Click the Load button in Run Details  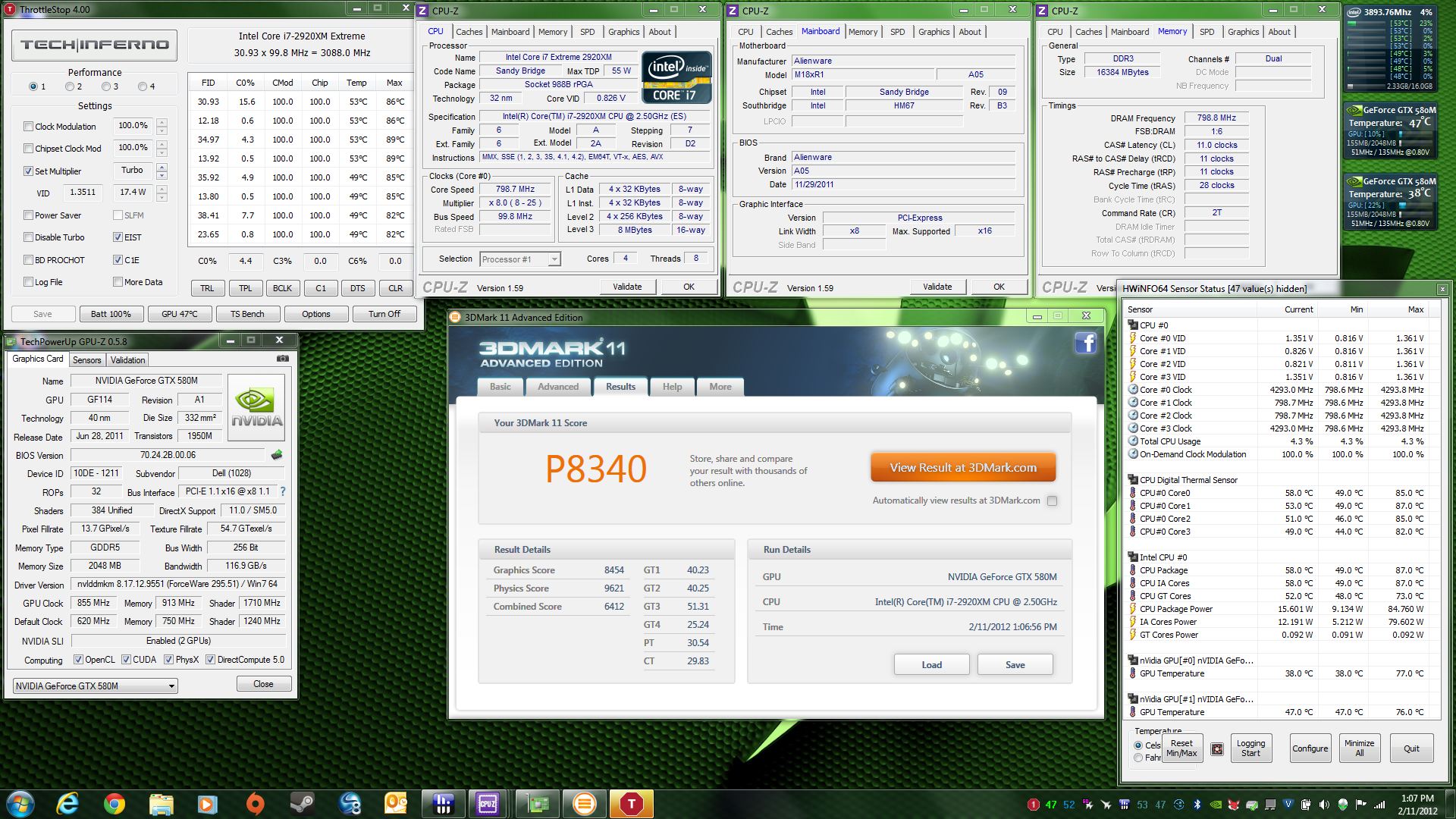click(x=931, y=665)
